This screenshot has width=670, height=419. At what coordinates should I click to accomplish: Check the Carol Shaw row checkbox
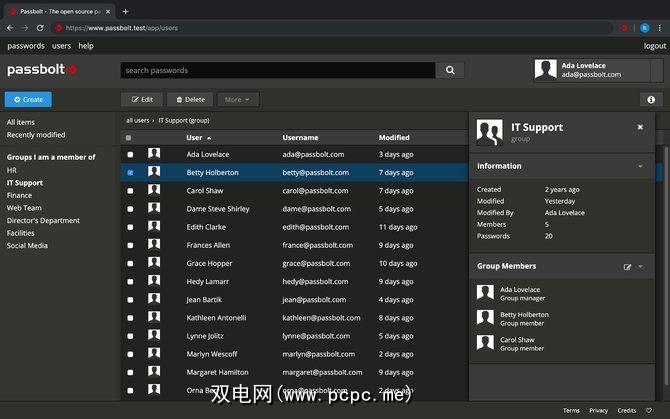click(x=130, y=191)
